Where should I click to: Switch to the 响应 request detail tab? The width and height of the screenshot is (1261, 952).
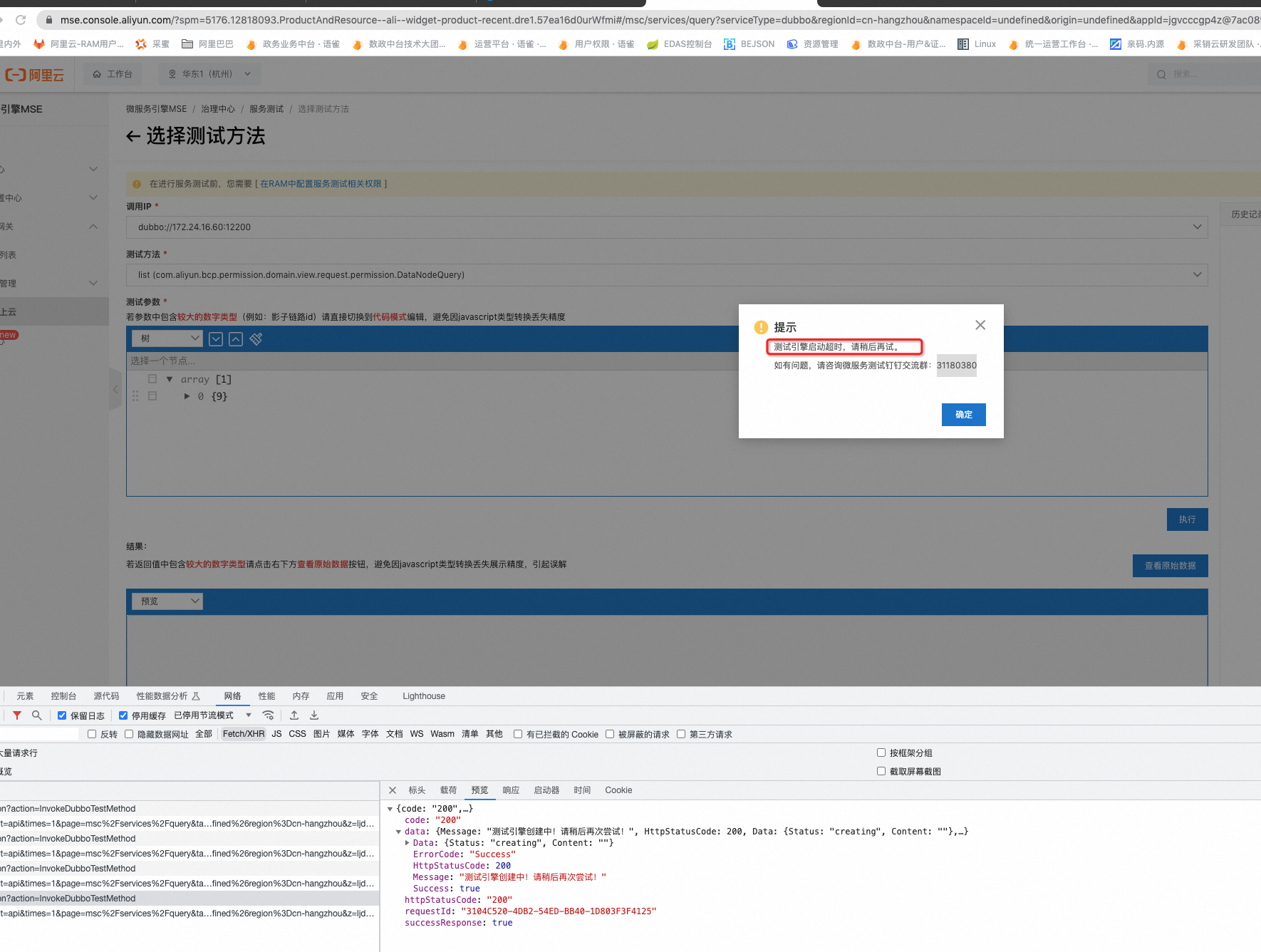tap(511, 790)
